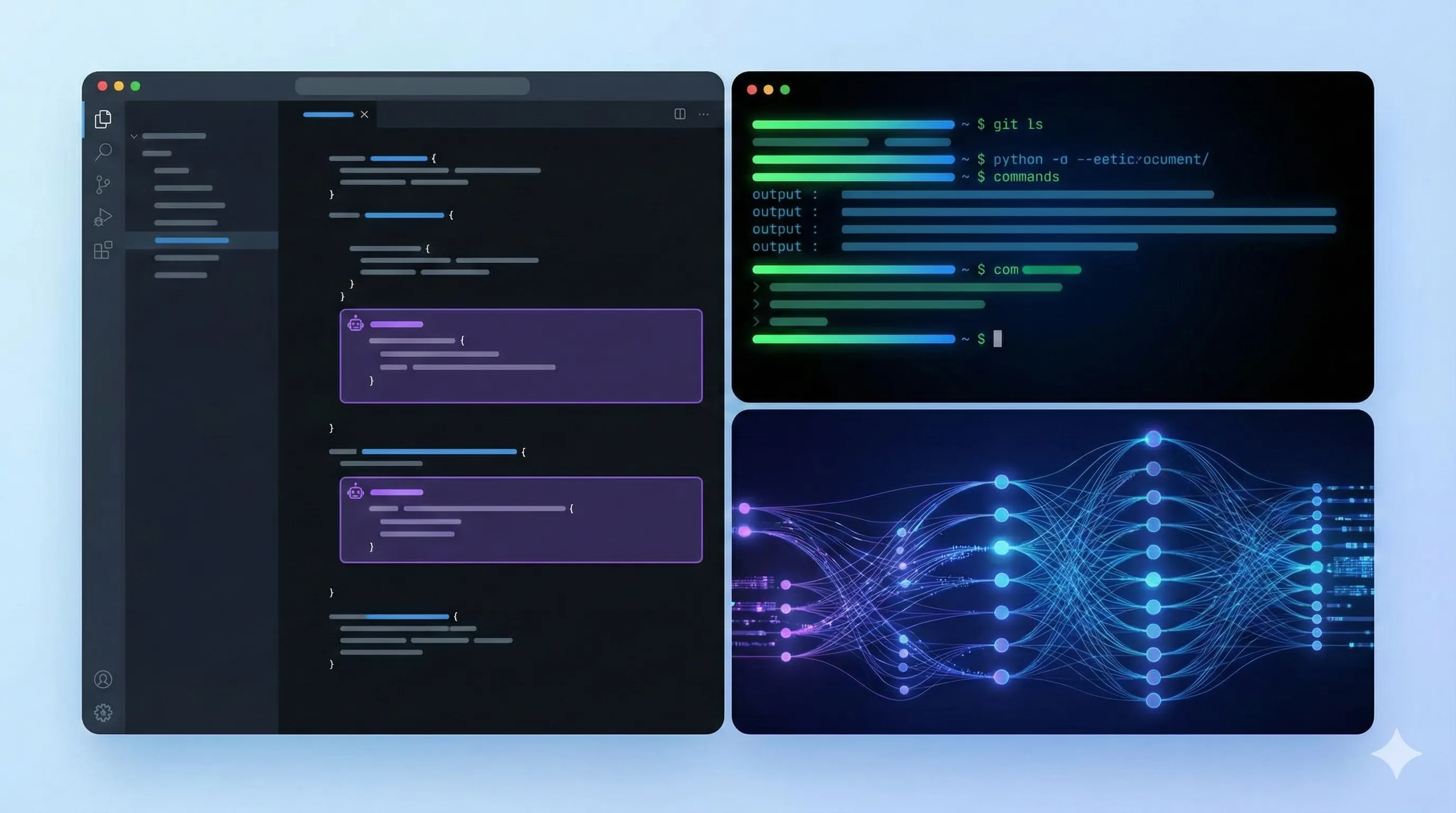Close the open editor tab

pos(365,114)
